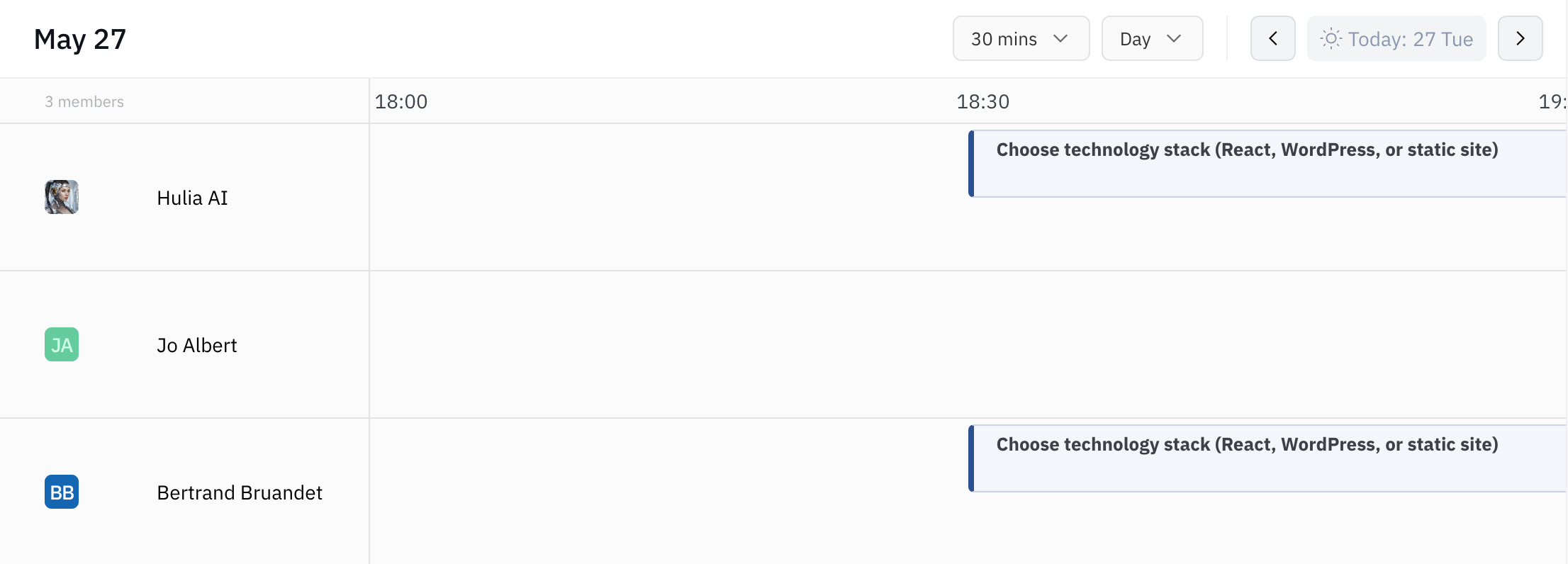The height and width of the screenshot is (564, 1568).
Task: Click the sun icon in Today button
Action: pos(1331,38)
